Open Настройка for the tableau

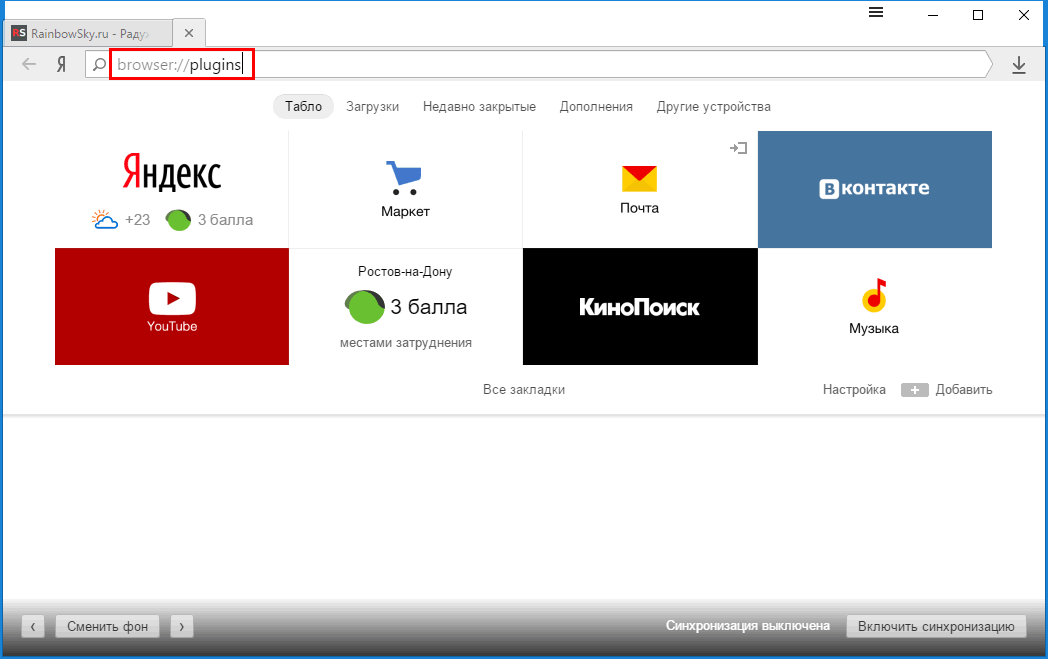[854, 390]
